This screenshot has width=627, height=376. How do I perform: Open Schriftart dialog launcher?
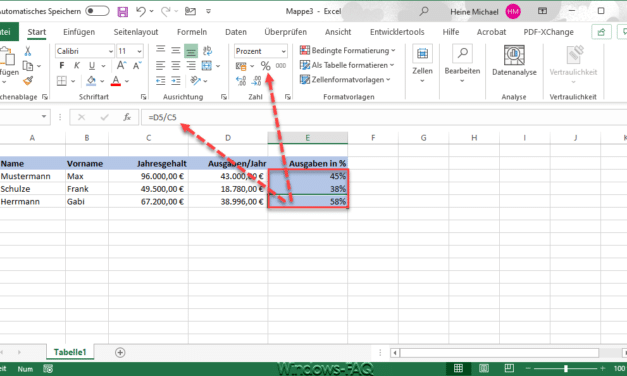(143, 97)
